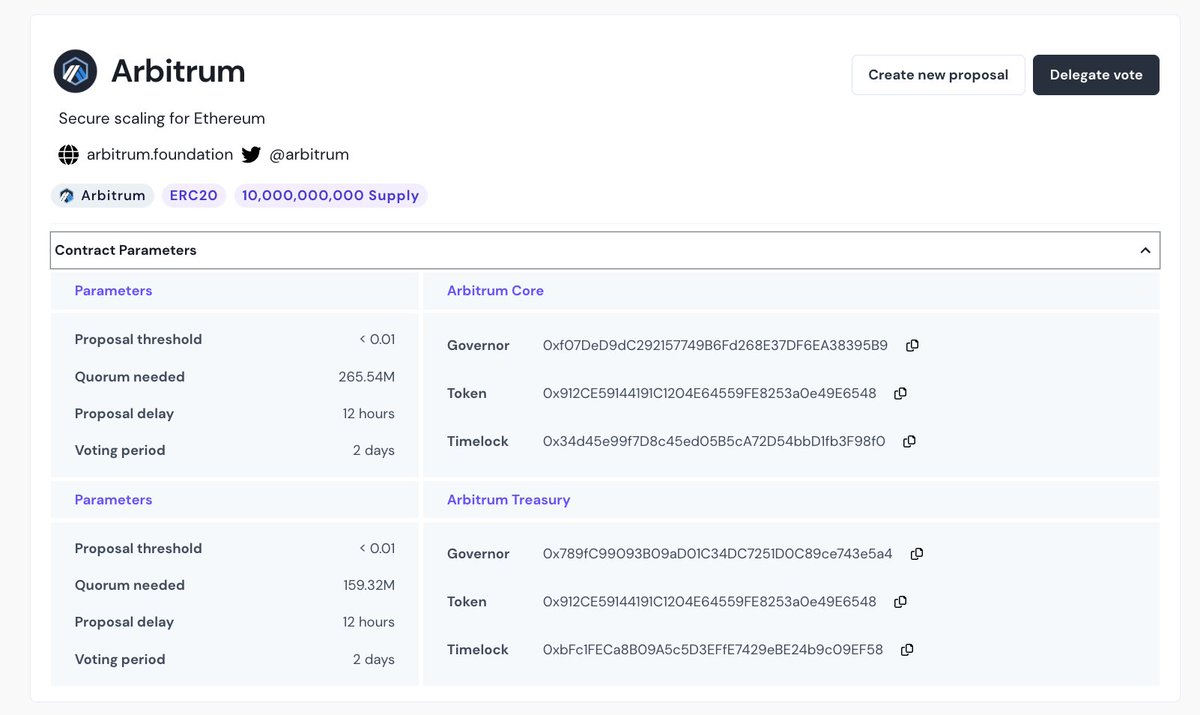Click the globe website icon
The height and width of the screenshot is (715, 1200).
(x=68, y=154)
